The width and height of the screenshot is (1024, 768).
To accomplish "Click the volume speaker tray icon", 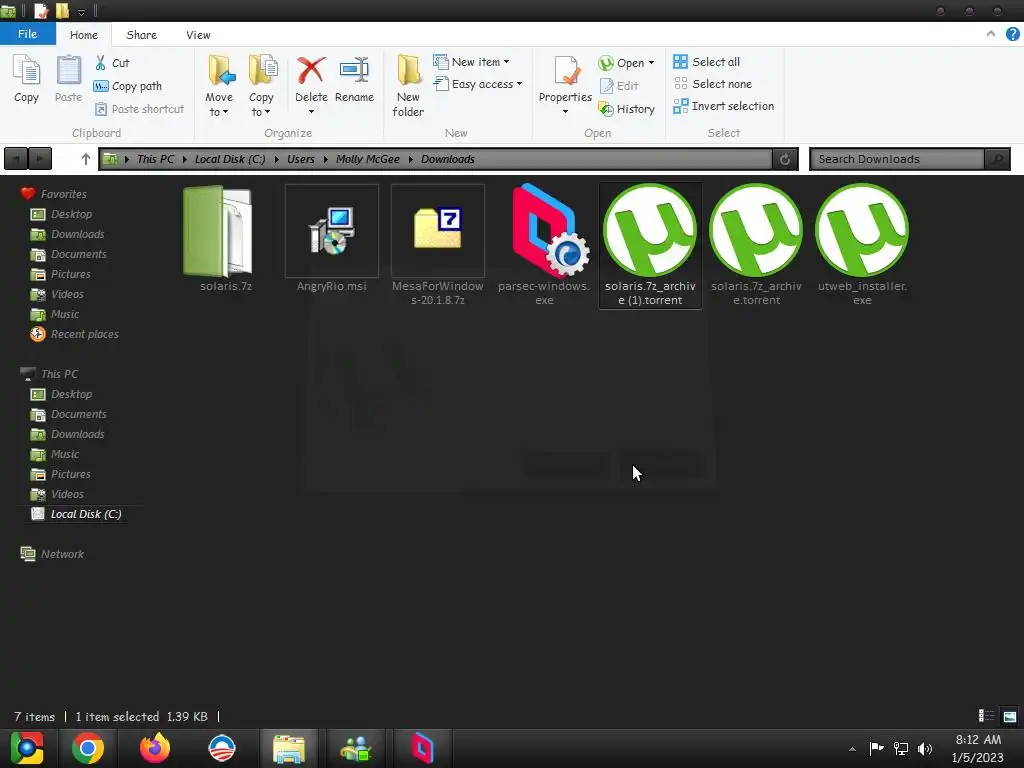I will pos(925,748).
